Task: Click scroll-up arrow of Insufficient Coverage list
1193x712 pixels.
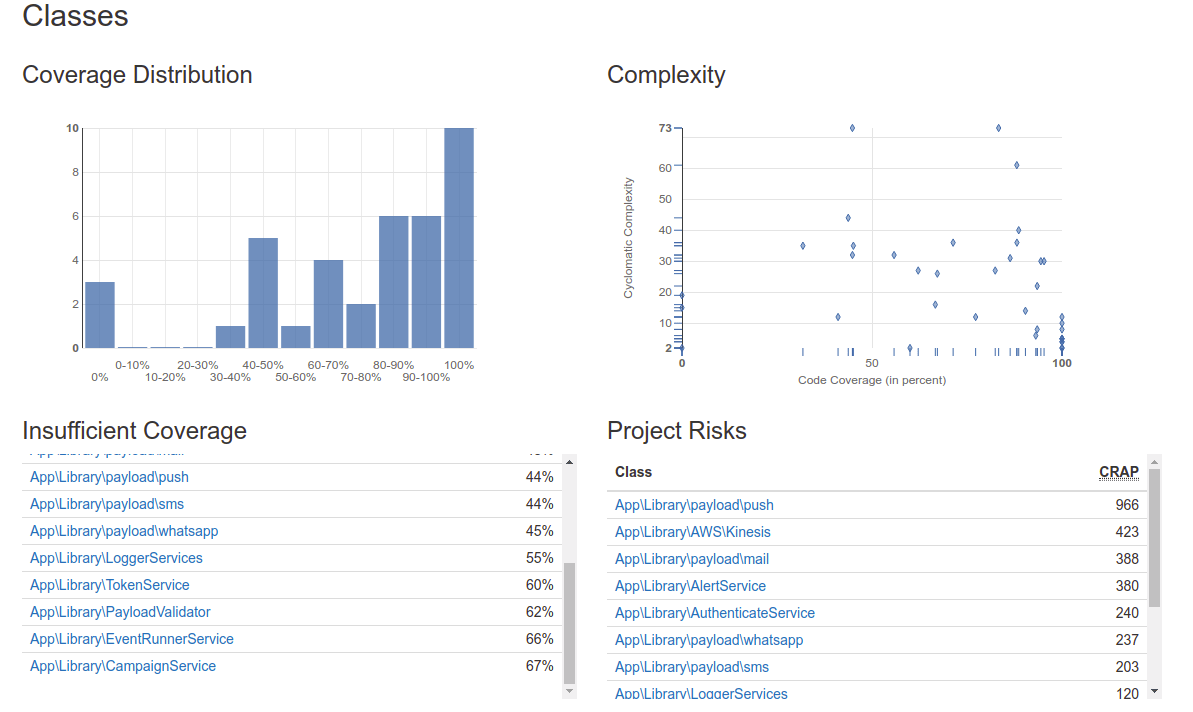Action: pos(569,462)
